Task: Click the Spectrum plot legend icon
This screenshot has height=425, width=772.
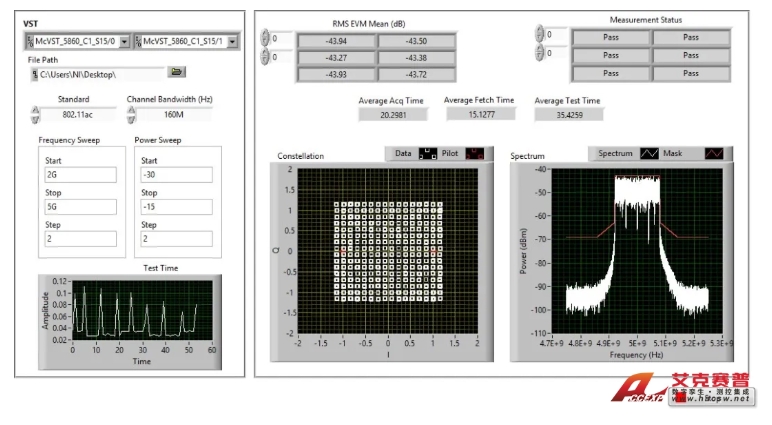Action: (649, 154)
